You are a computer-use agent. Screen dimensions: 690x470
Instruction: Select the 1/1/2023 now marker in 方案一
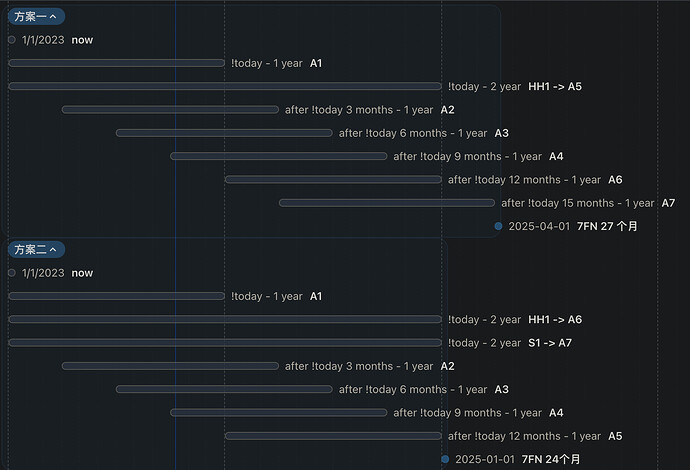tap(12, 40)
